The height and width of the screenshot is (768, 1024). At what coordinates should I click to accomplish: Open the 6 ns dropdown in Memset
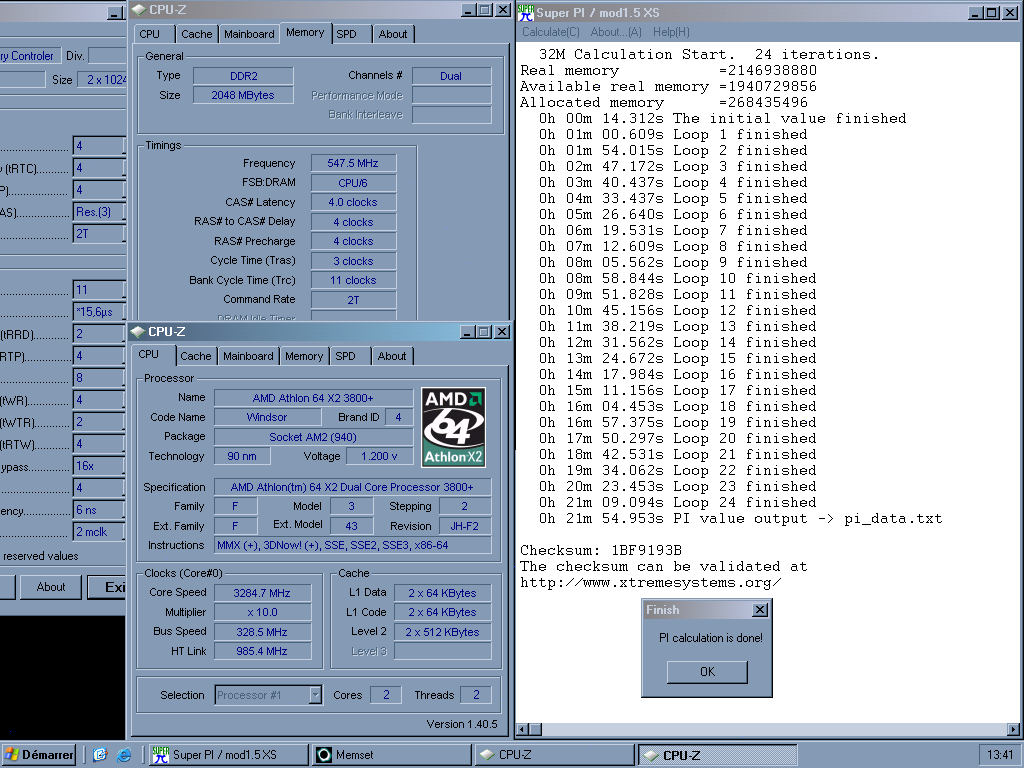point(99,510)
